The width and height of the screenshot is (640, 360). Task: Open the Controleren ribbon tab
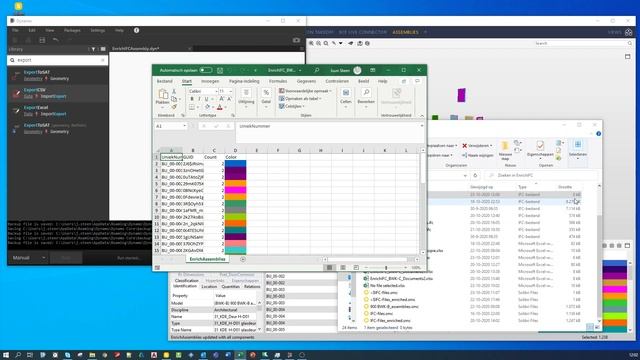pos(337,81)
